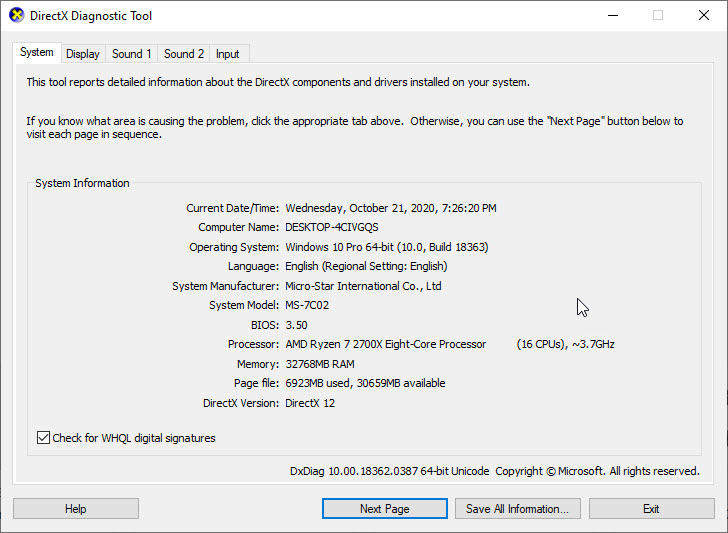Viewport: 728px width, 533px height.
Task: Click the DirectX 12 version value
Action: [310, 403]
